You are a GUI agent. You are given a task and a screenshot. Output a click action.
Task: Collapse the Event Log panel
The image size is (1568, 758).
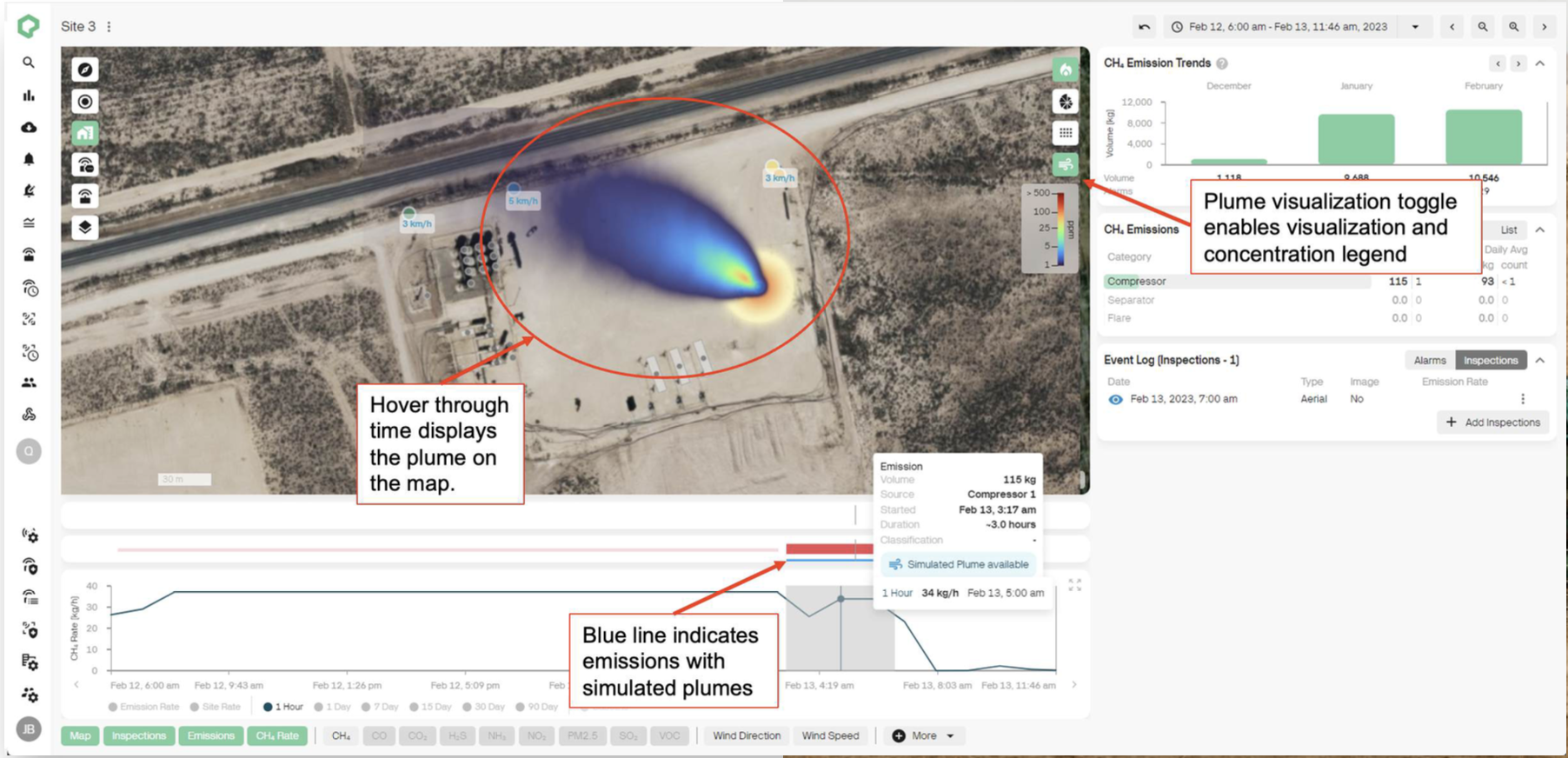tap(1539, 360)
